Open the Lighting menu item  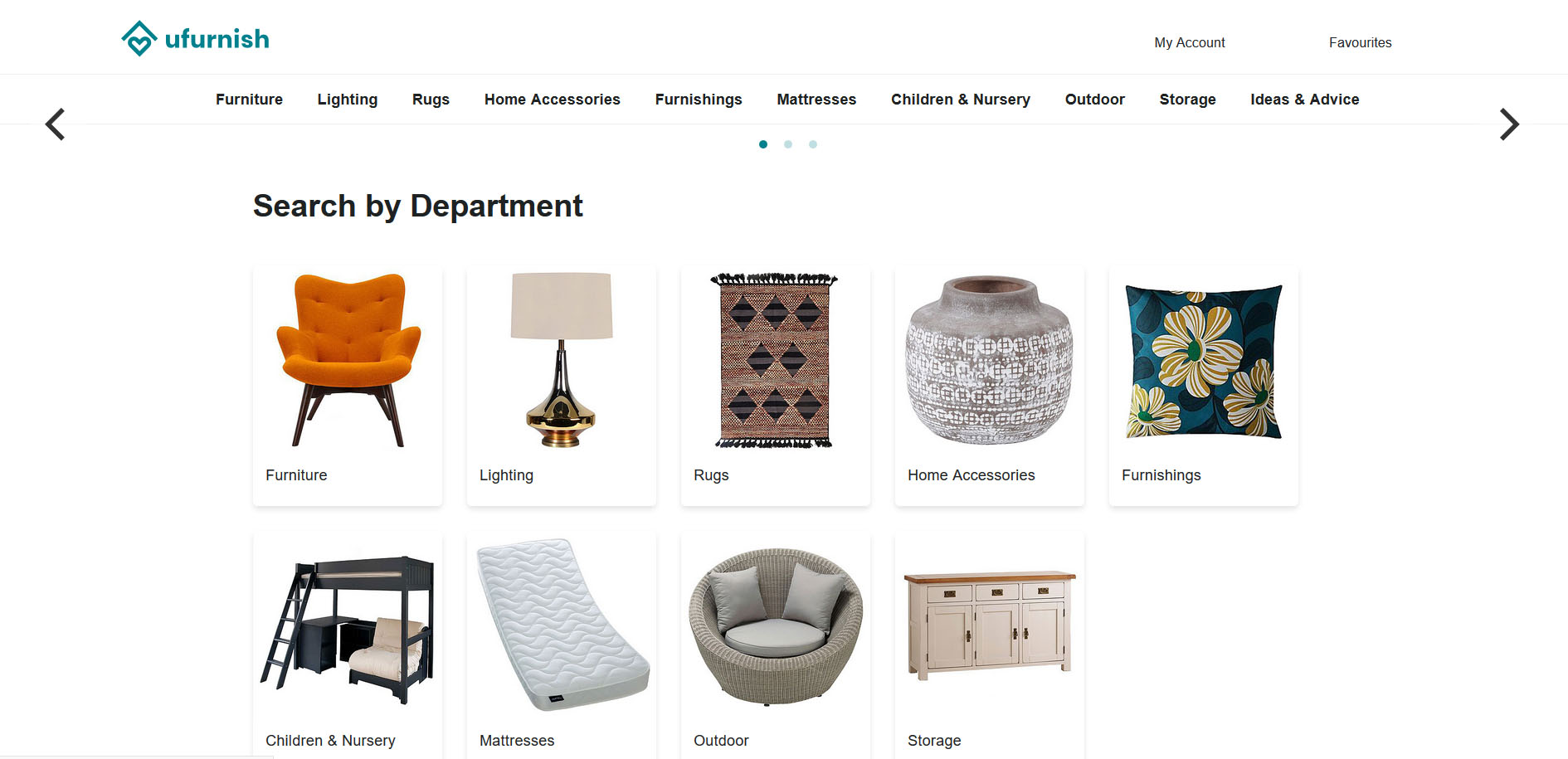(x=348, y=100)
